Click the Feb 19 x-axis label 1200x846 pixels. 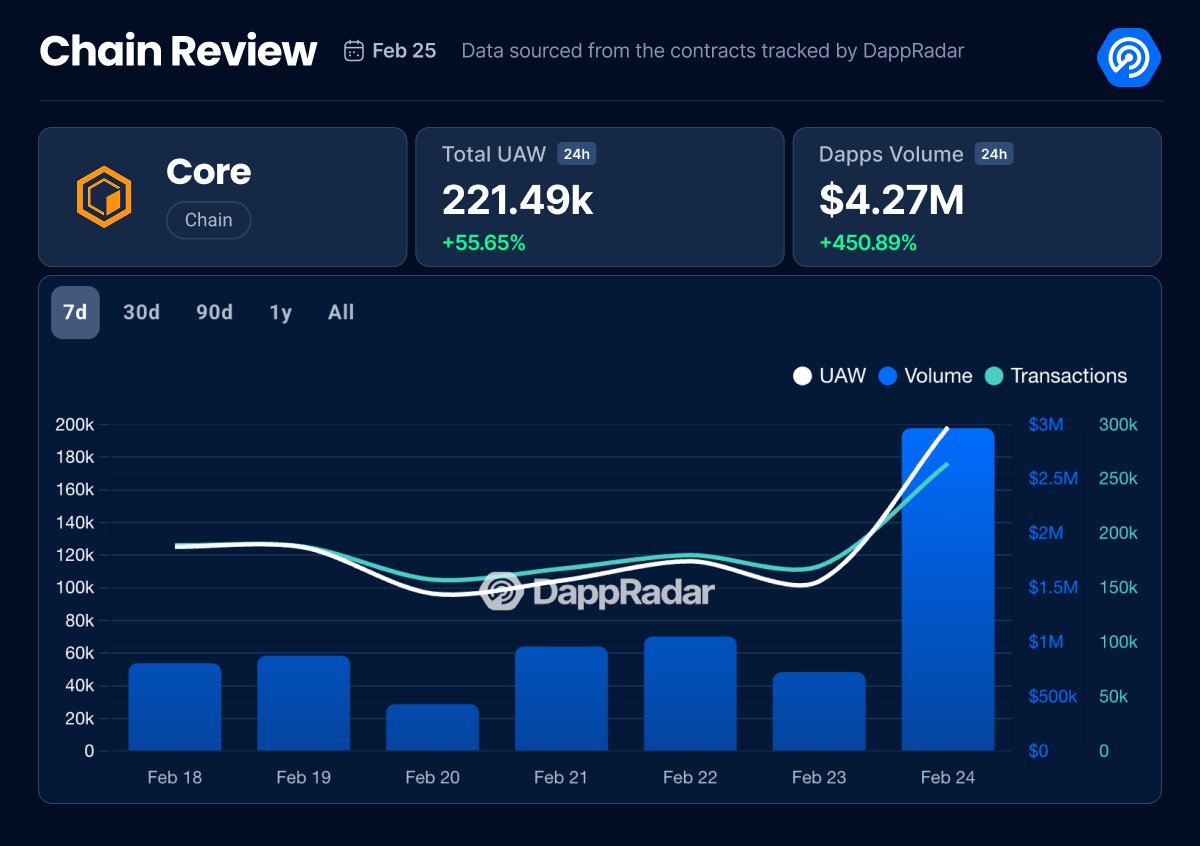pos(304,777)
